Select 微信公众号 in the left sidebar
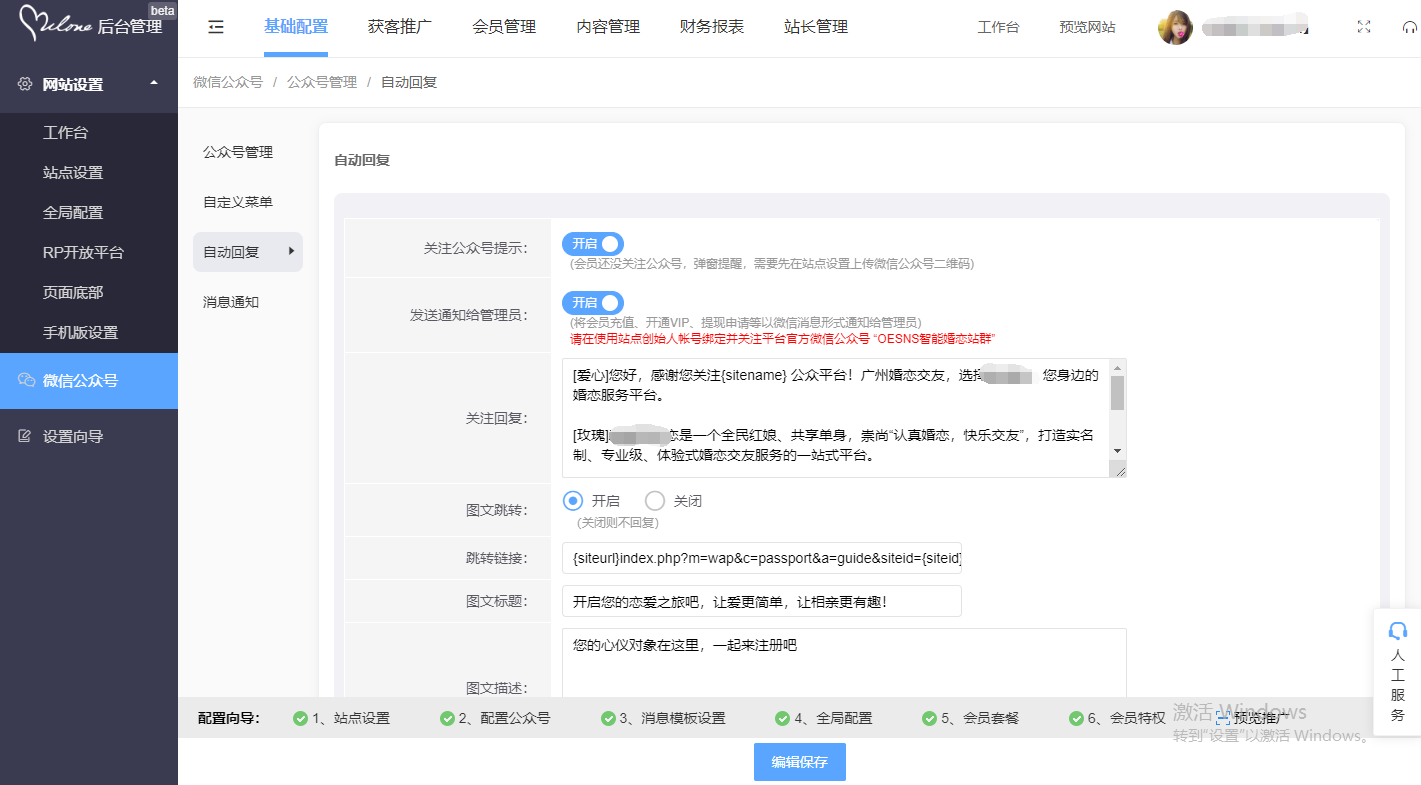The image size is (1421, 785). pos(89,381)
